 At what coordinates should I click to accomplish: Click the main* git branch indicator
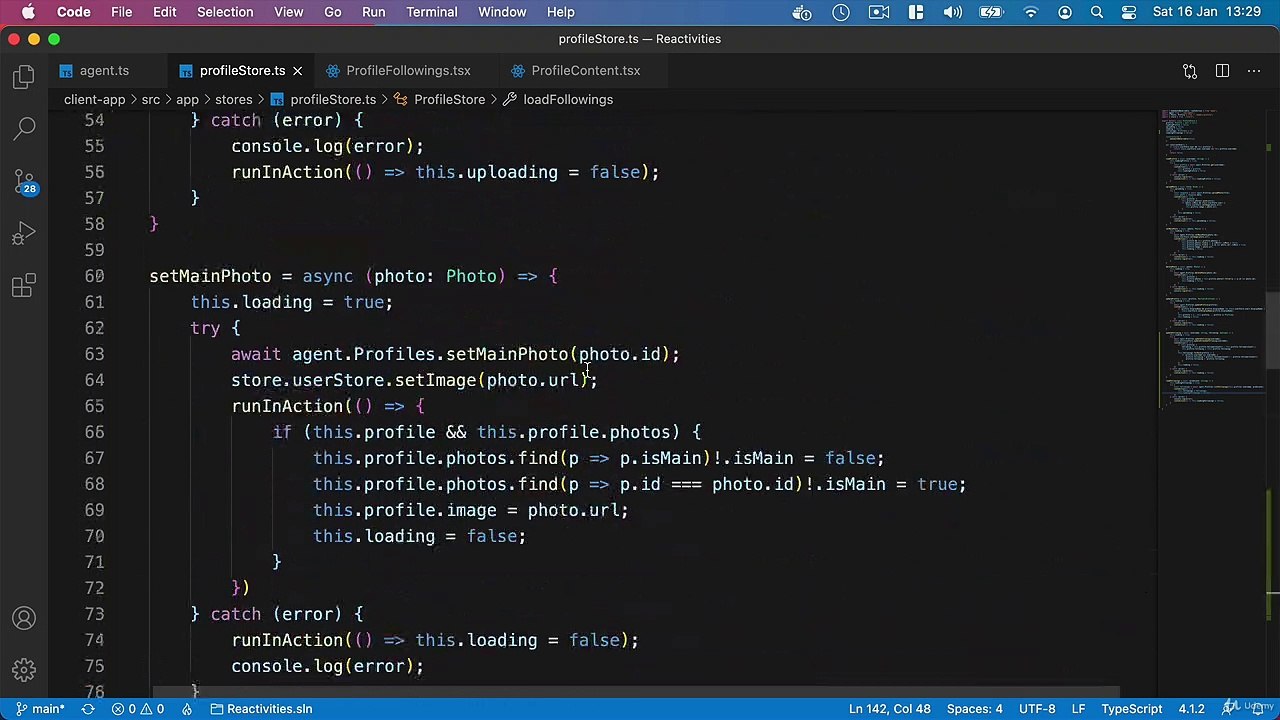(x=40, y=709)
